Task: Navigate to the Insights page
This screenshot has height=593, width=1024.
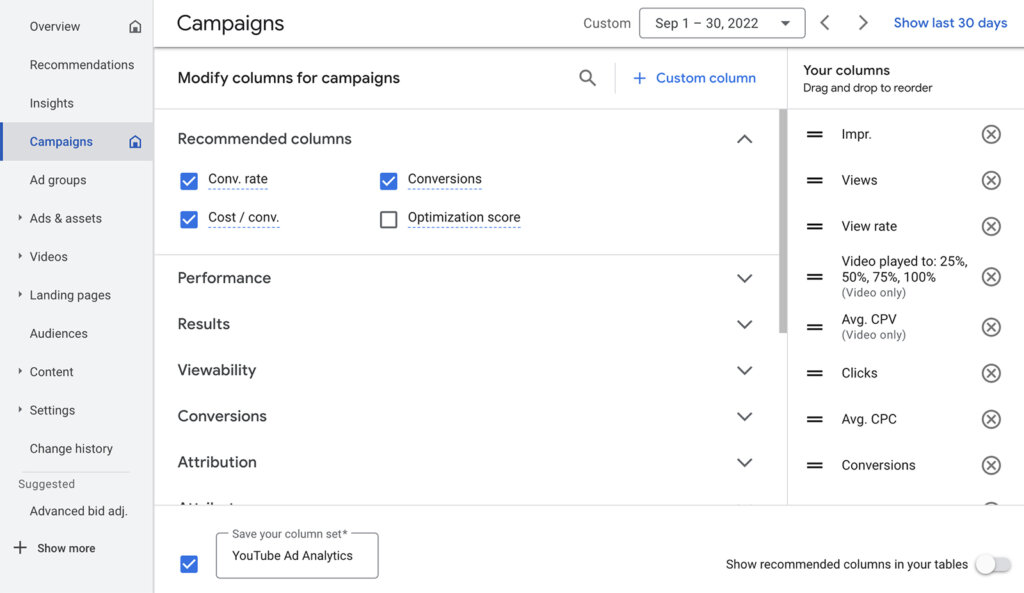Action: (51, 102)
